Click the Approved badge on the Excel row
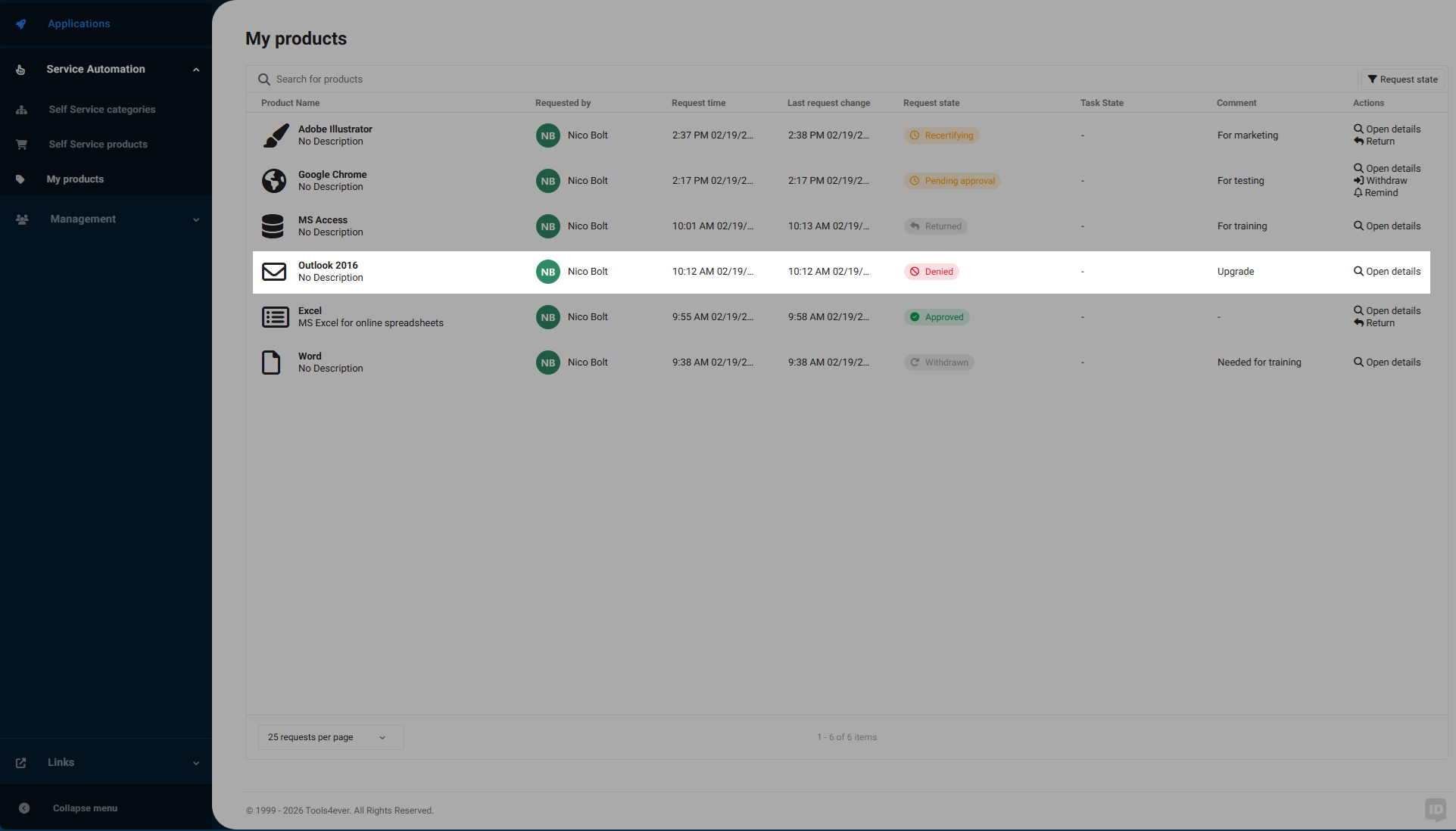This screenshot has width=1456, height=831. point(937,316)
